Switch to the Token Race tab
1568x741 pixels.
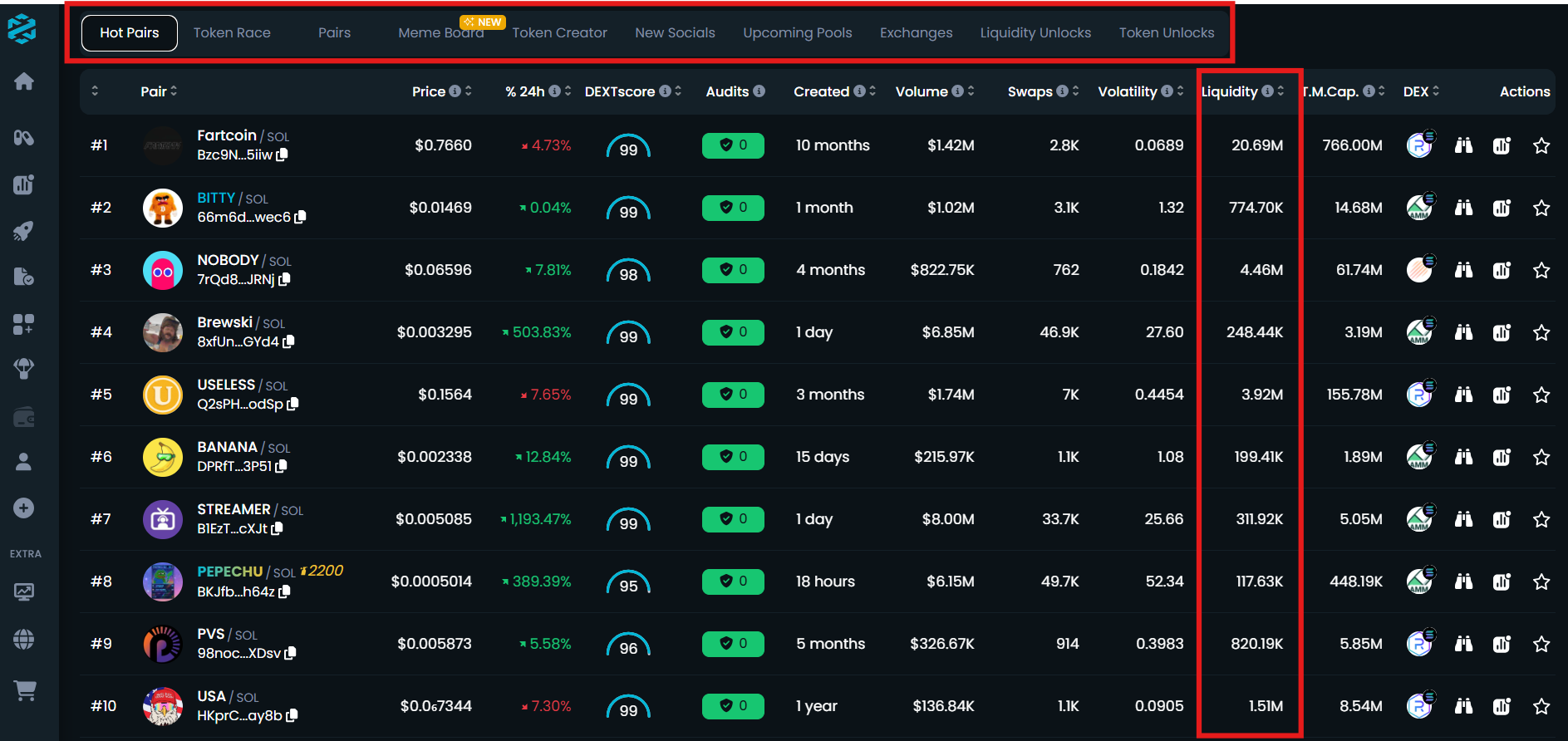click(x=232, y=33)
